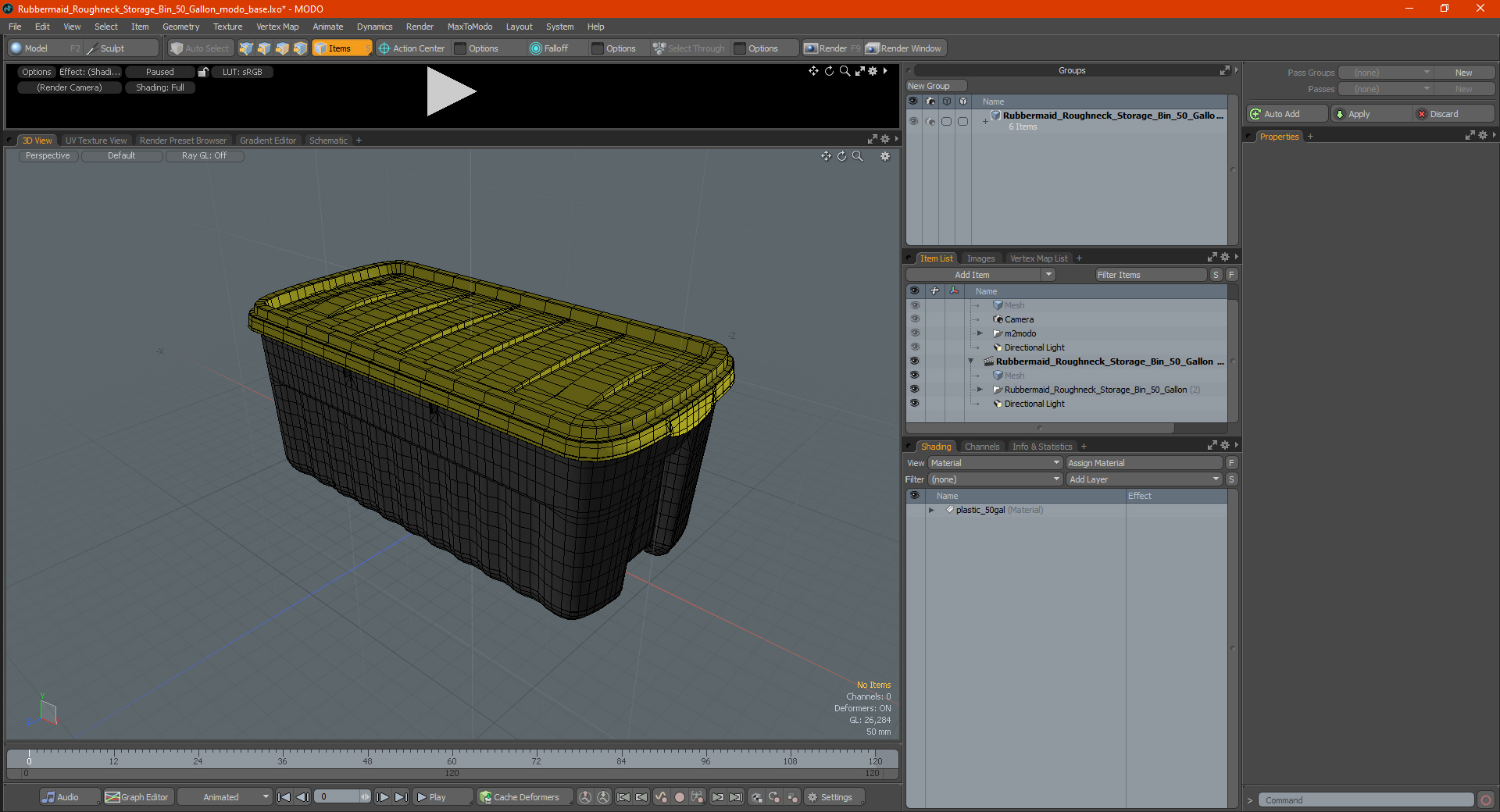Image resolution: width=1500 pixels, height=812 pixels.
Task: Click the render preview zoom icon
Action: [845, 71]
